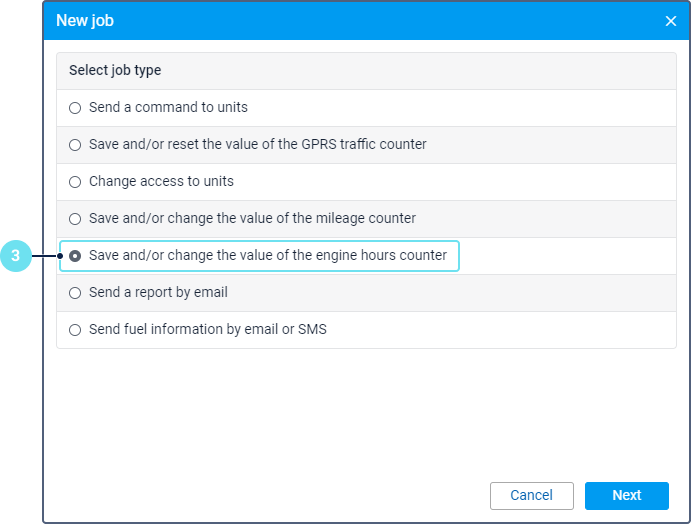The image size is (691, 524).
Task: Click the "Change access to units" label text
Action: click(x=161, y=181)
